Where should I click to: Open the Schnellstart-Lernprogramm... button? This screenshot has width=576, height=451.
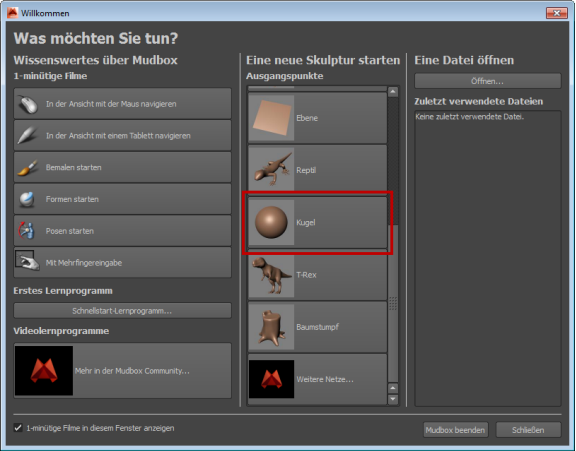122,311
